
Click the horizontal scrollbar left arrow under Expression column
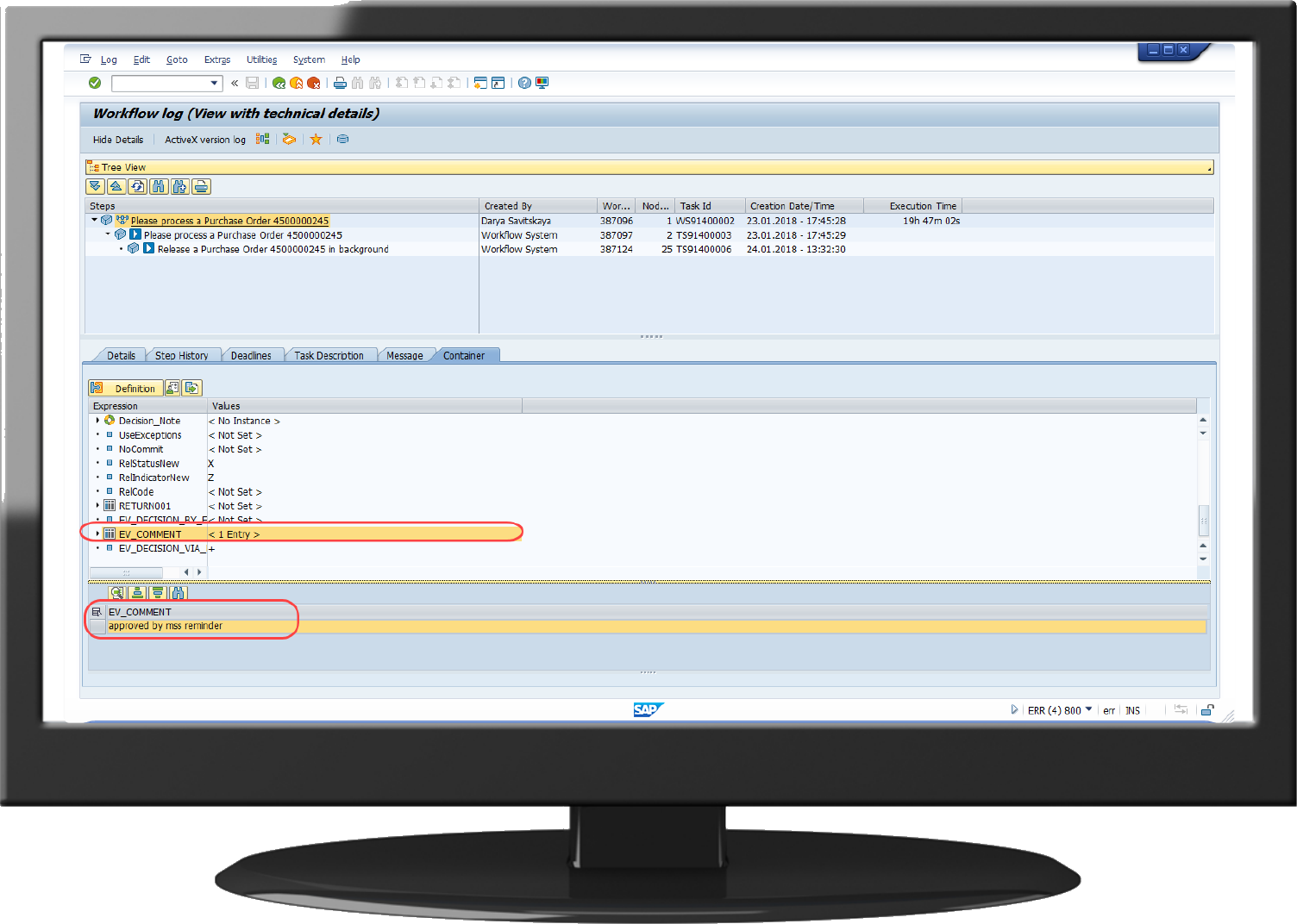click(186, 571)
